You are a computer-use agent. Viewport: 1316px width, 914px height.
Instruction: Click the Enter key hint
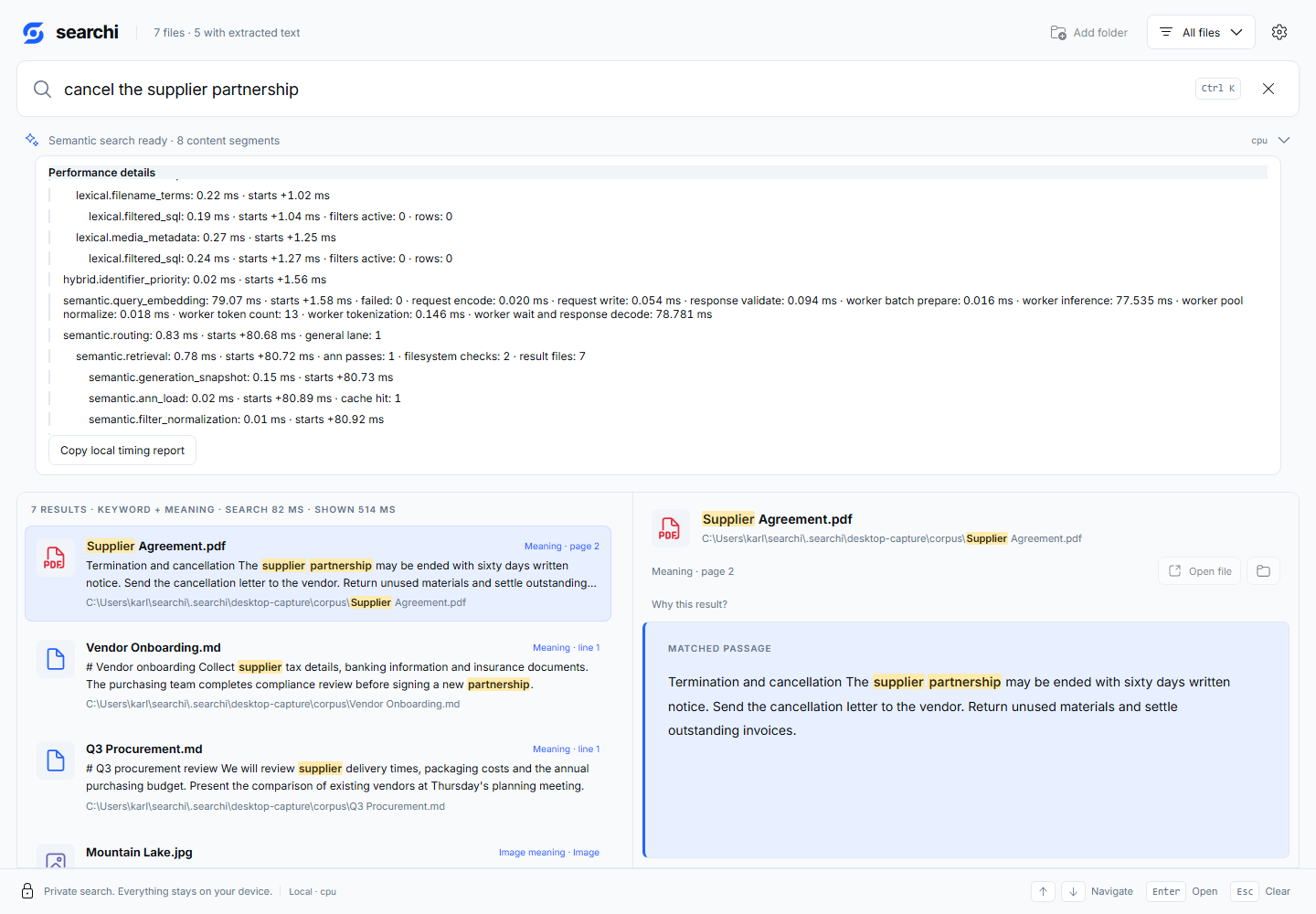(x=1166, y=891)
